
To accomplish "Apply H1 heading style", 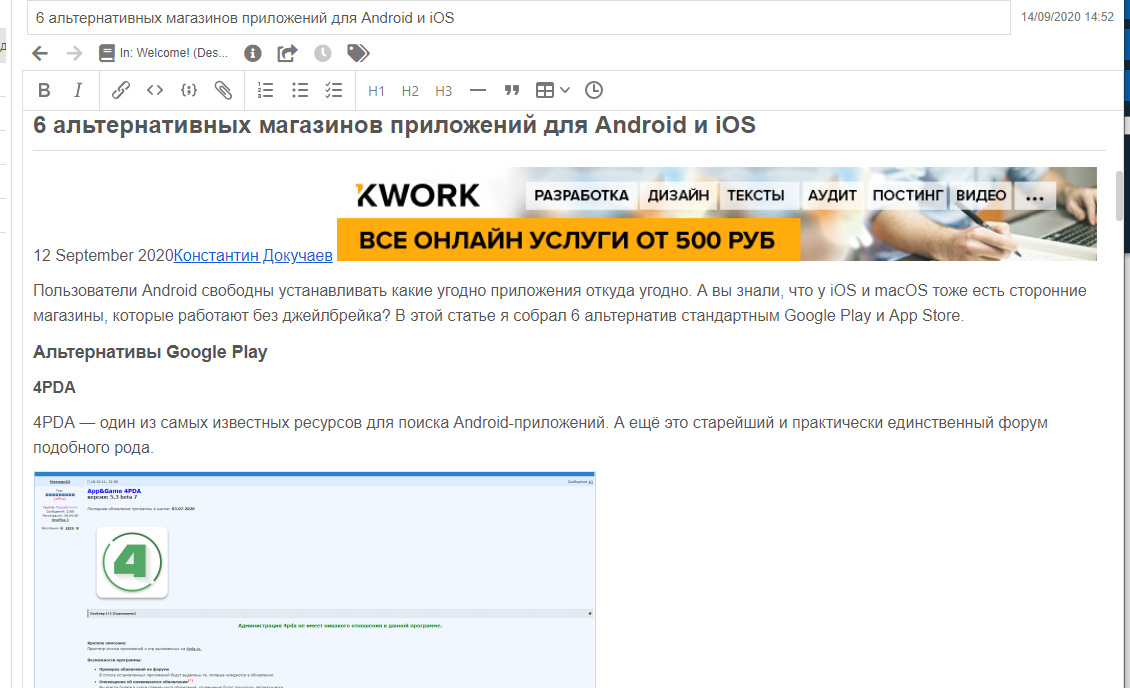I will (376, 91).
